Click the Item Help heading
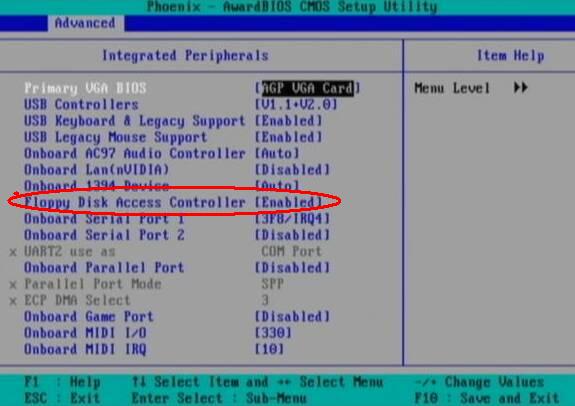The height and width of the screenshot is (406, 575). (x=510, y=56)
